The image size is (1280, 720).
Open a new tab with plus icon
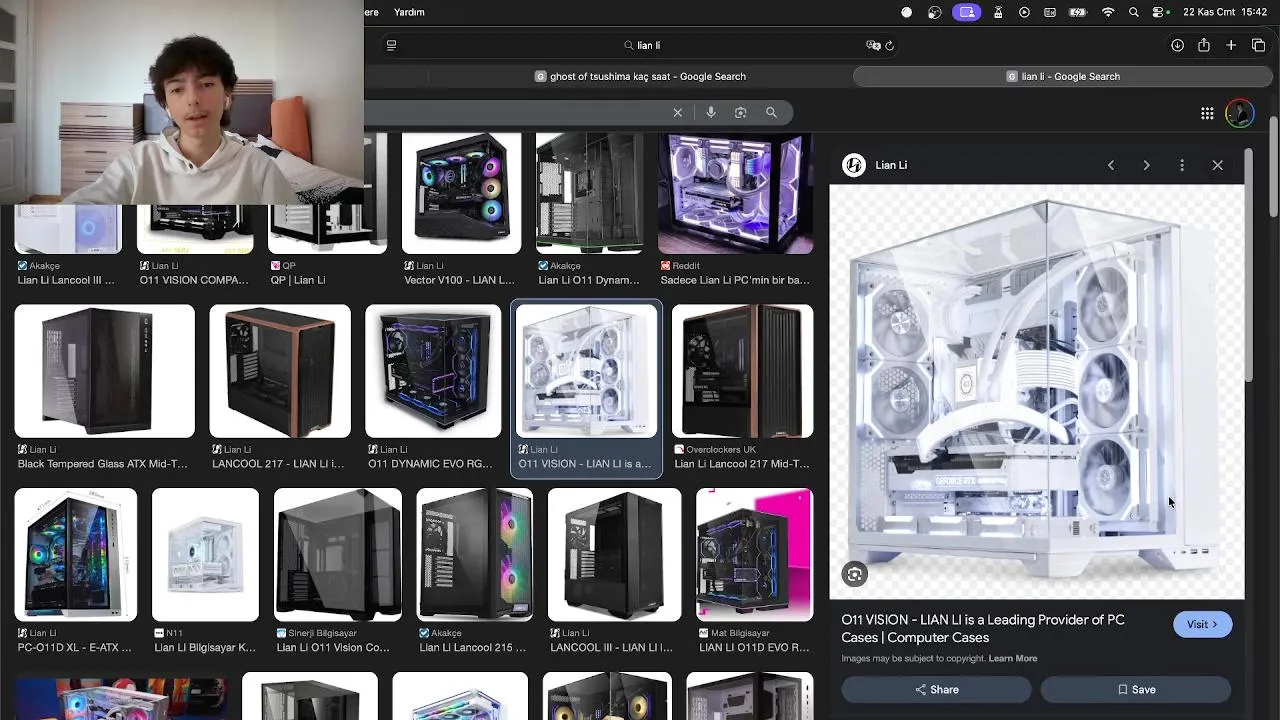point(1231,45)
